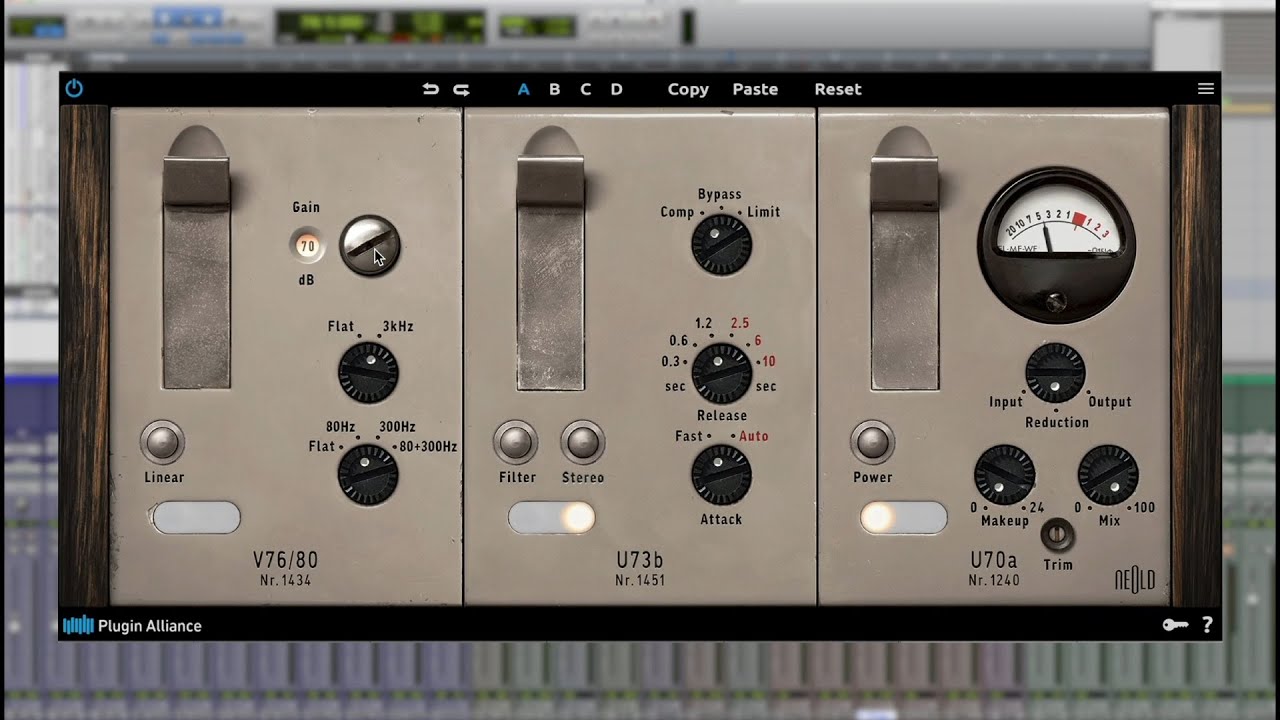The width and height of the screenshot is (1280, 720).
Task: Click the 'Output' meter label
Action: point(1109,402)
